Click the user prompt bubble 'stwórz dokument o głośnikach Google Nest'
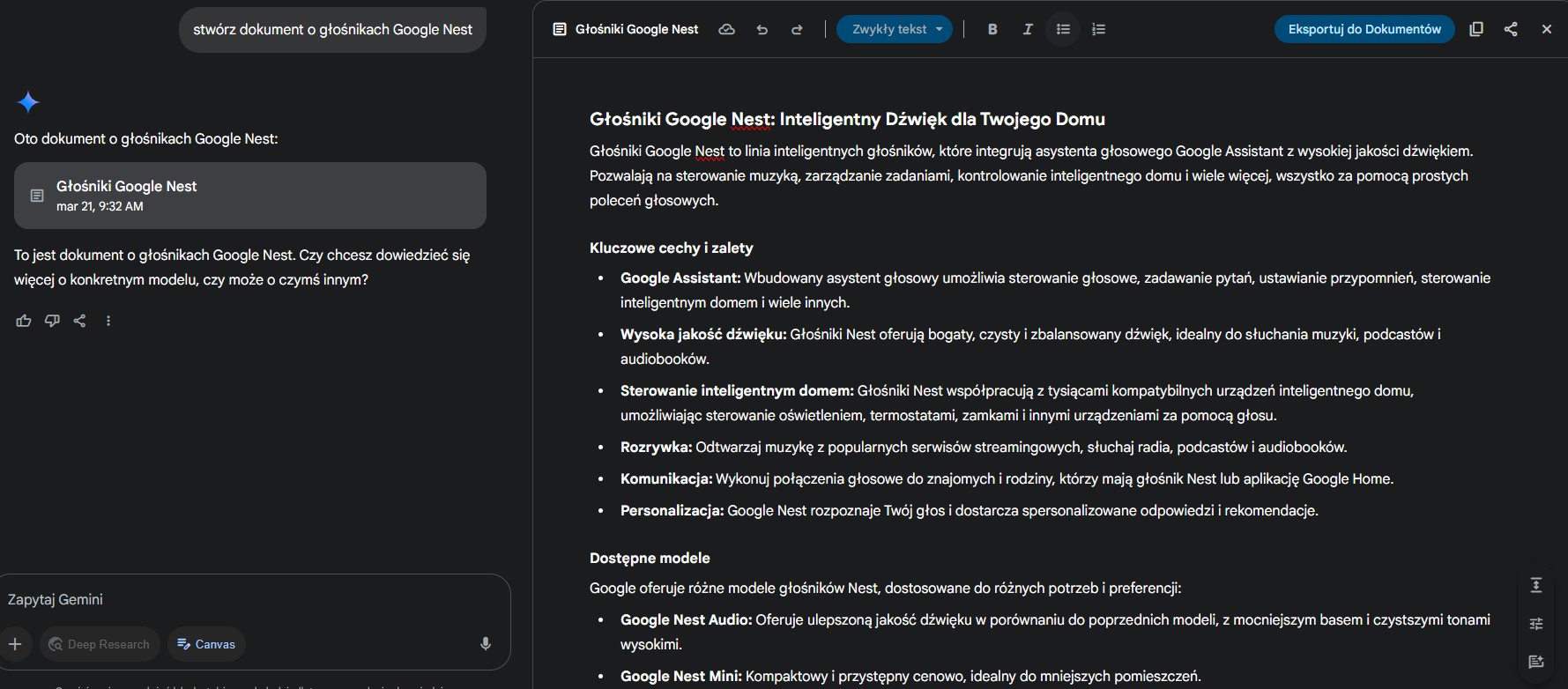 point(332,29)
